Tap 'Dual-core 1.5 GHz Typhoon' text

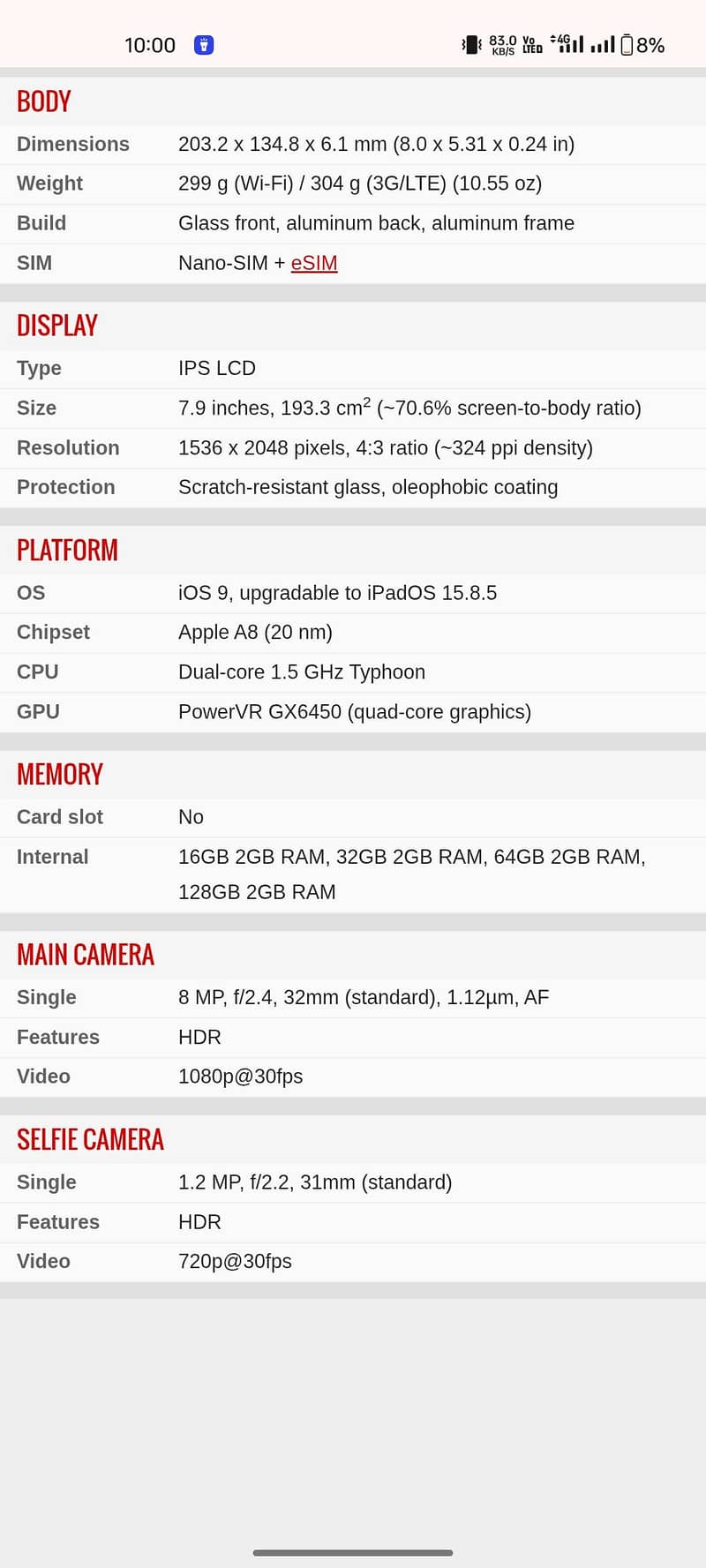(x=302, y=672)
